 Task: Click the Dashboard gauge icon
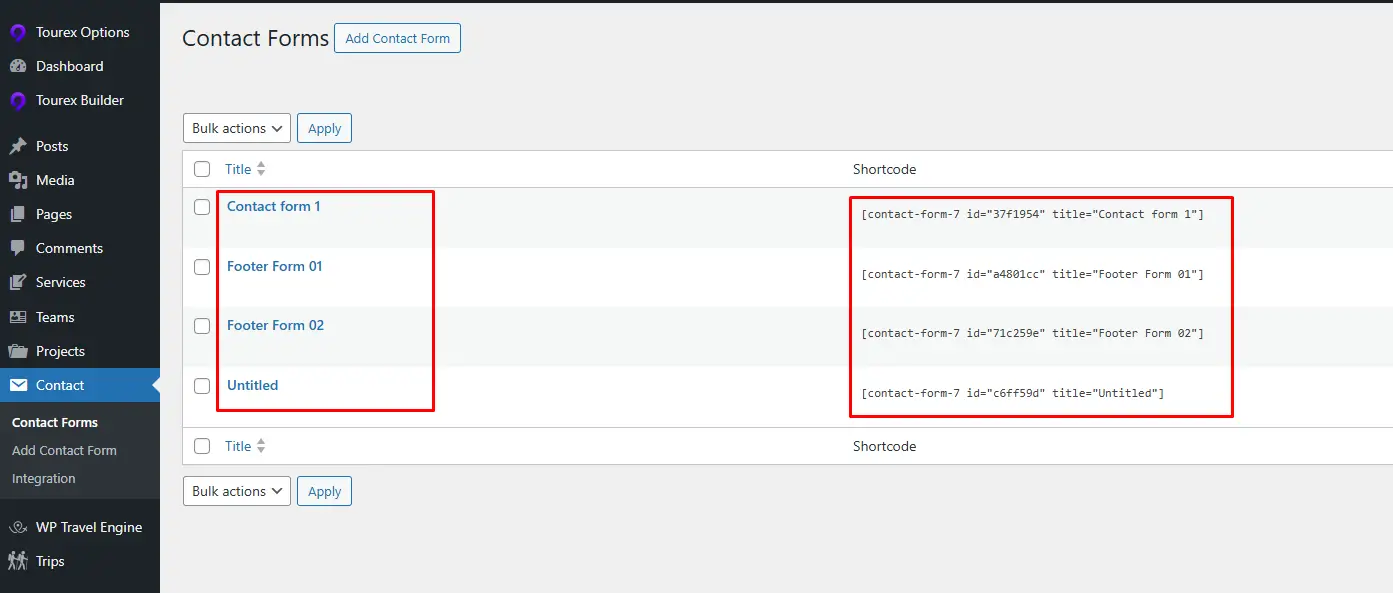pos(17,66)
